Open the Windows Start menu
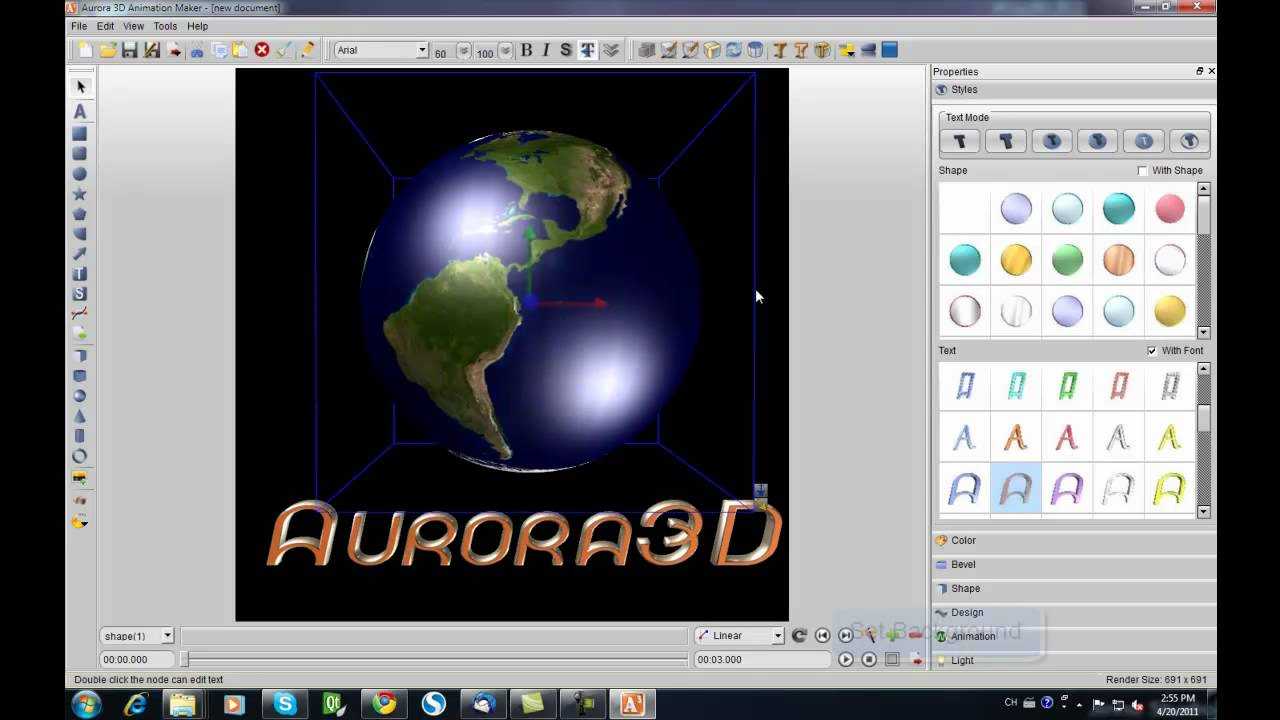This screenshot has height=720, width=1280. click(x=87, y=704)
